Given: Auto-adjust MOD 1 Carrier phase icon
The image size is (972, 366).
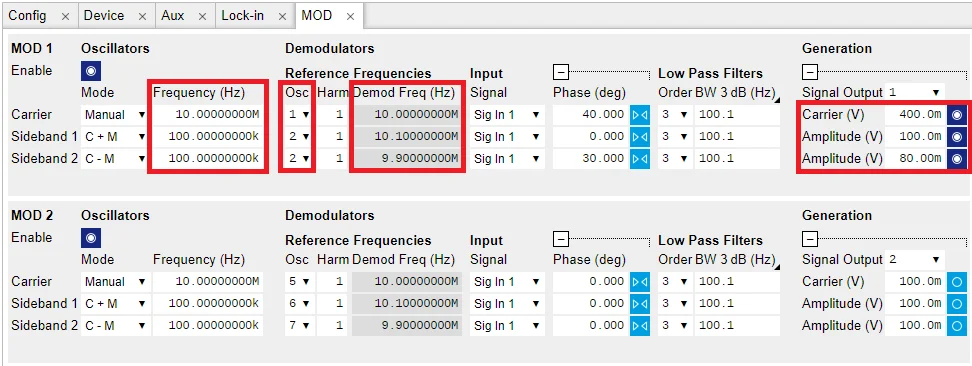Looking at the screenshot, I should click(640, 115).
